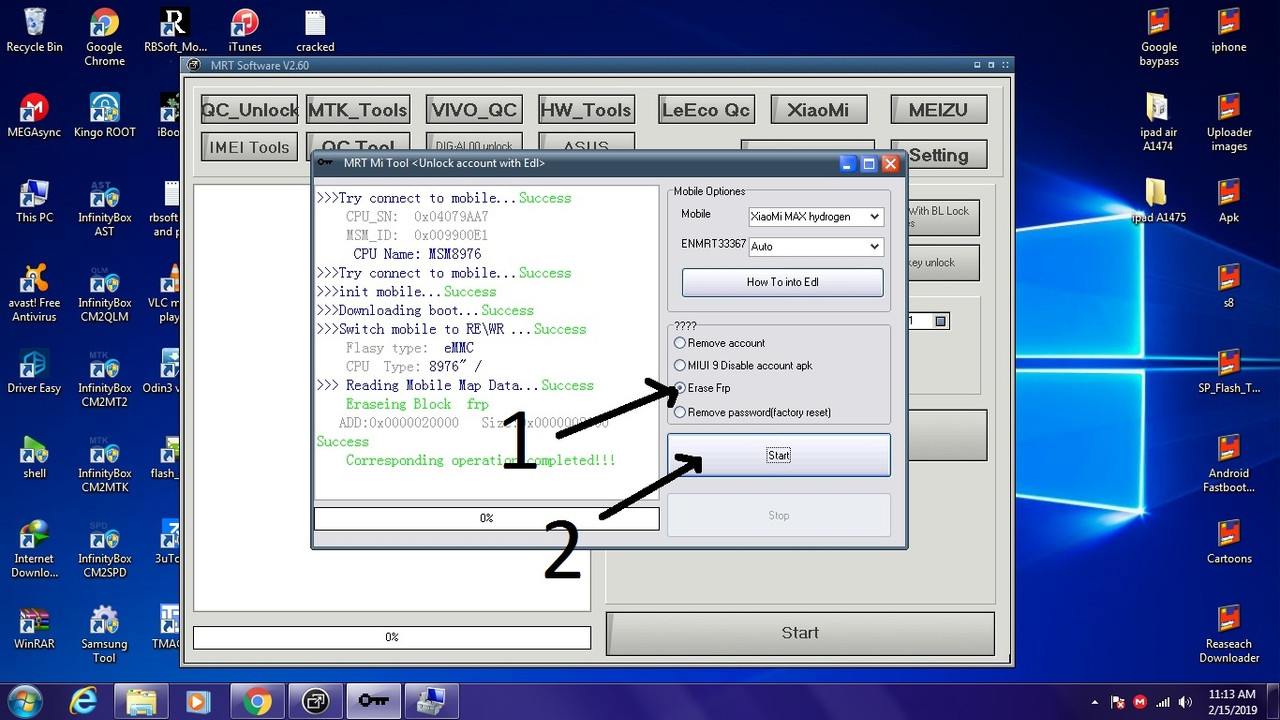The image size is (1280, 720).
Task: Open the Cartoons desktop icon
Action: (x=1228, y=542)
